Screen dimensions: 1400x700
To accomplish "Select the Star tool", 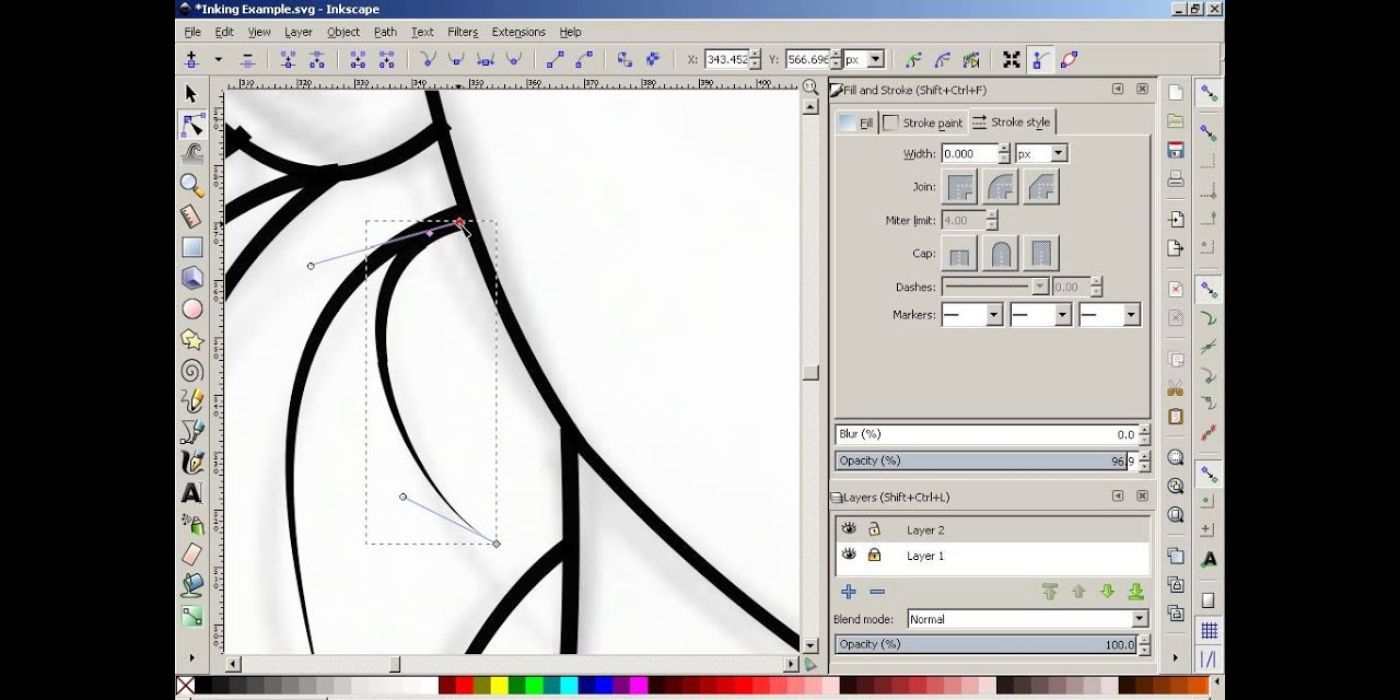I will (190, 340).
